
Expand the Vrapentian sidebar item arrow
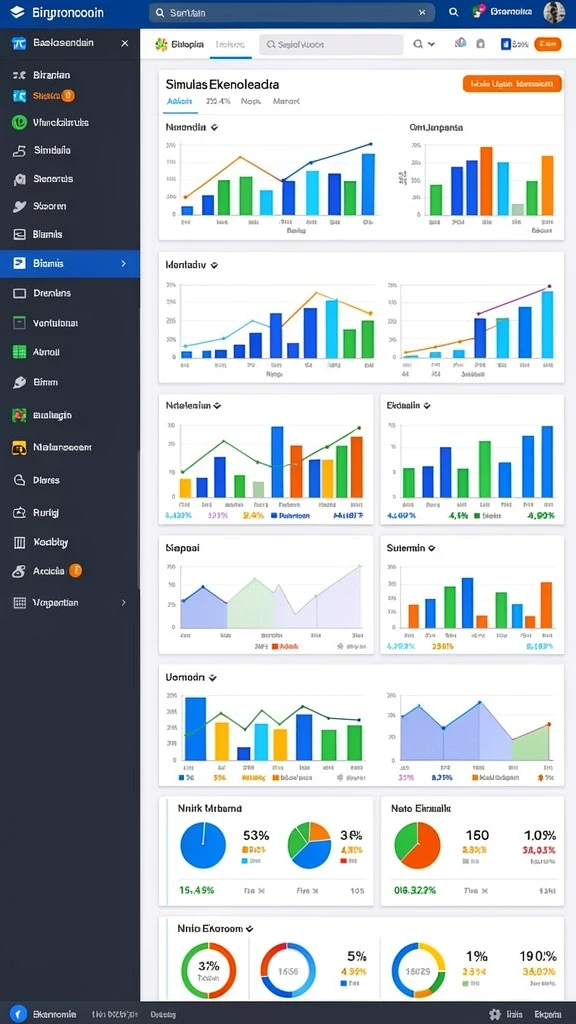[123, 603]
